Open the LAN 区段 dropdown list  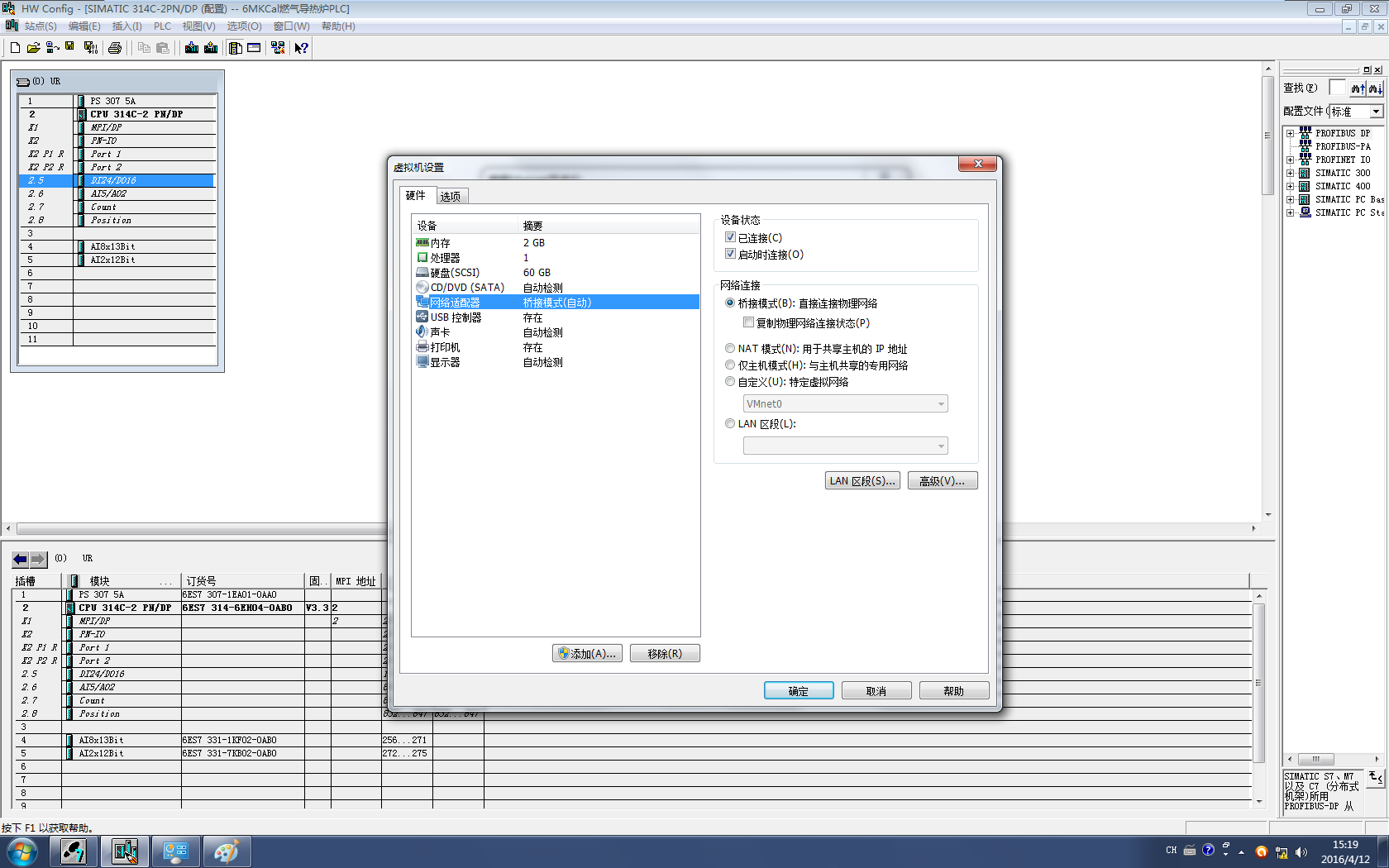(x=845, y=446)
